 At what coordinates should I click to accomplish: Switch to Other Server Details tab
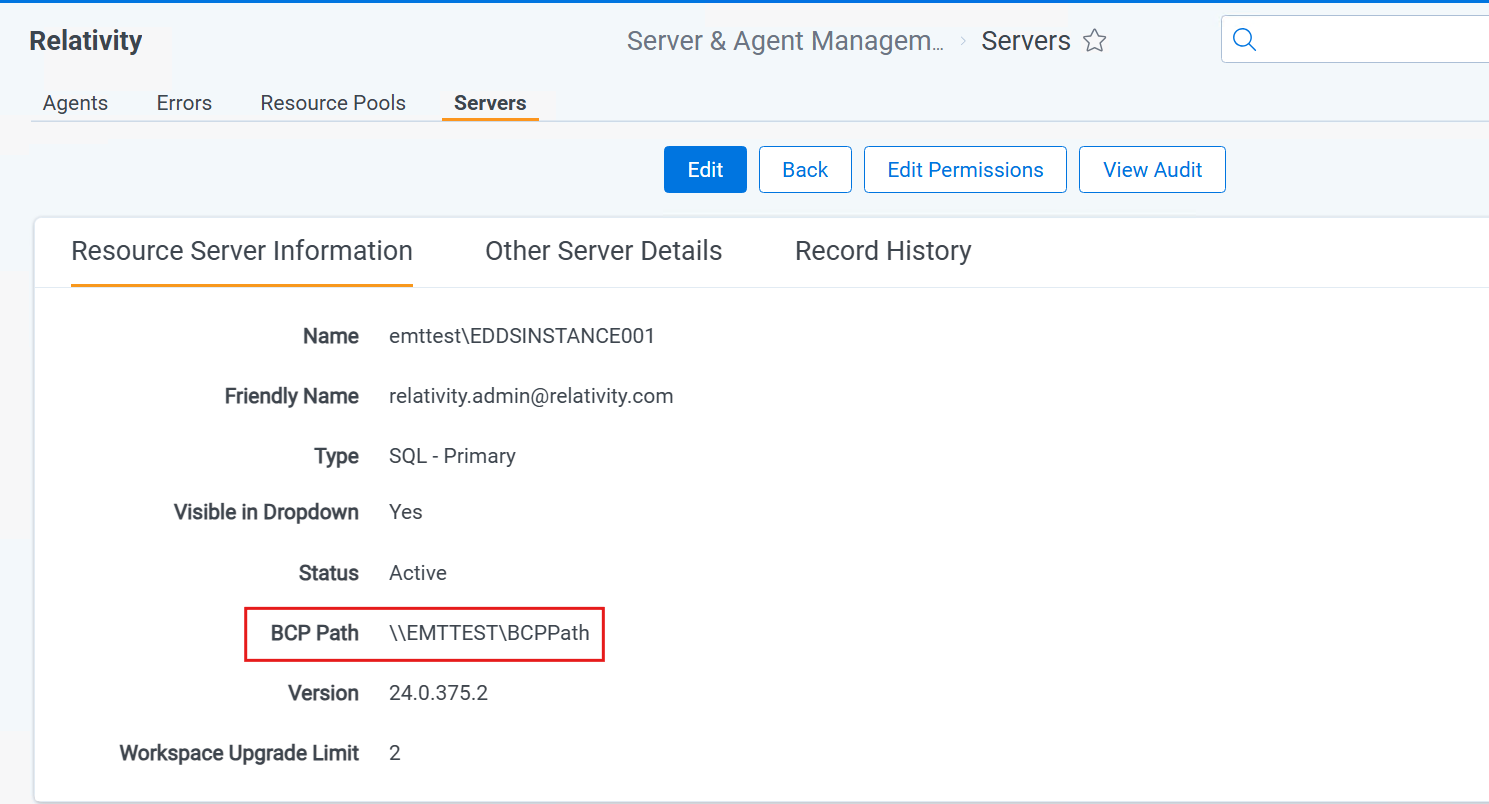pos(603,251)
